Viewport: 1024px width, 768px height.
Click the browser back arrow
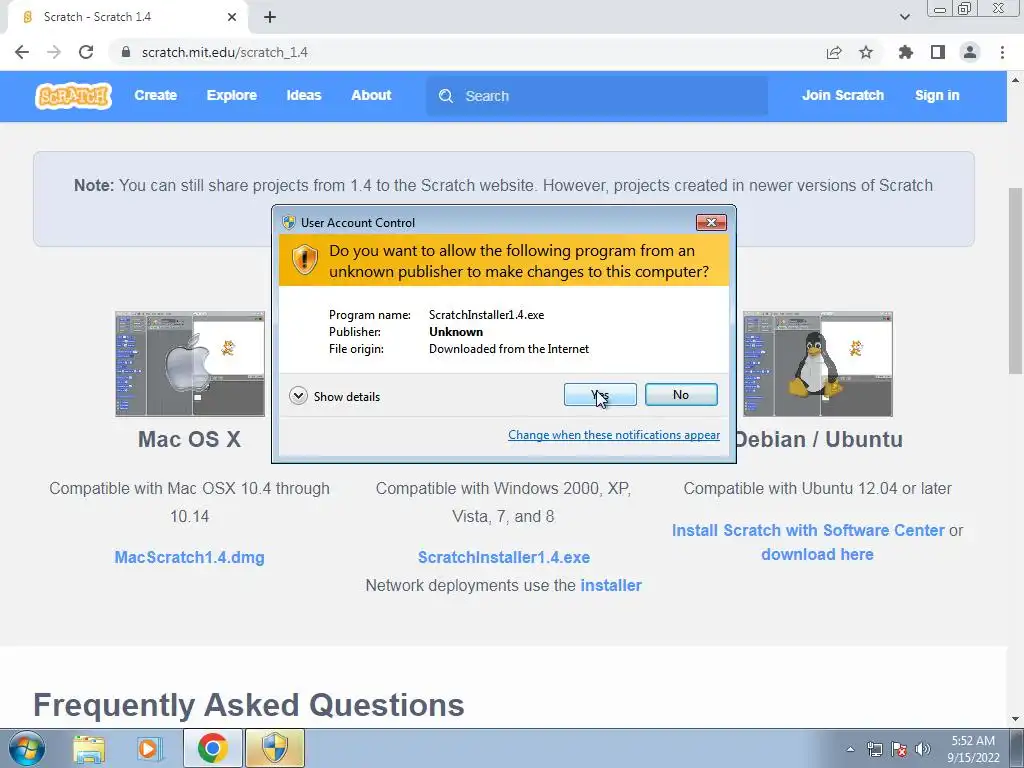coord(22,52)
